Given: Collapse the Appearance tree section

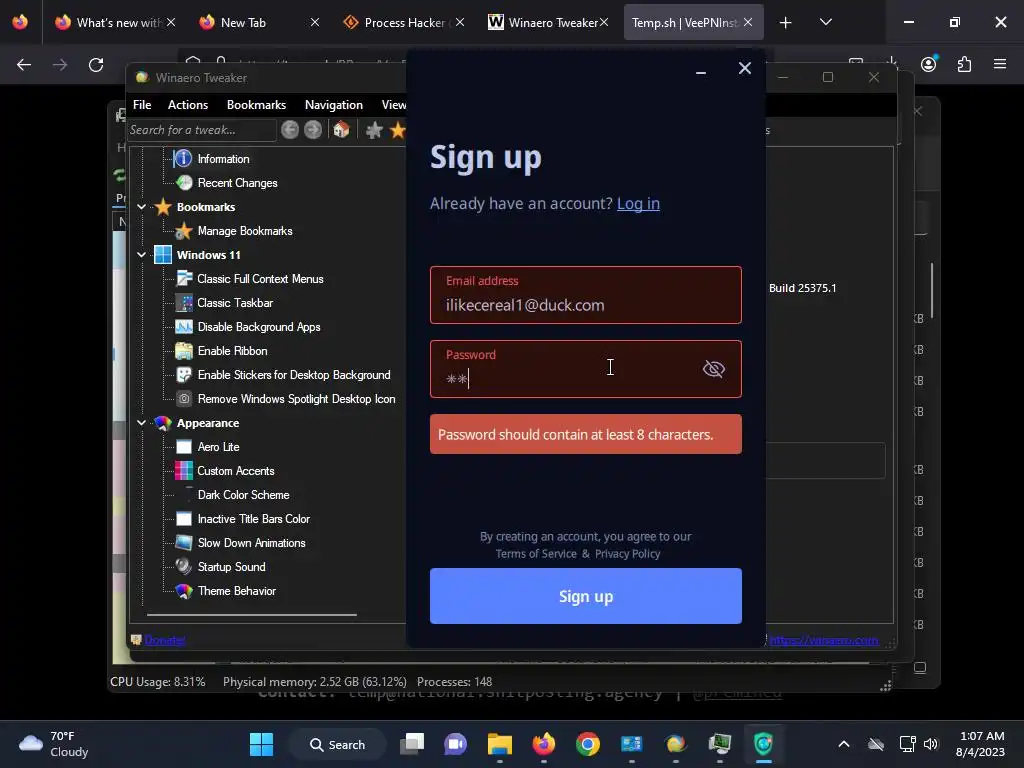Looking at the screenshot, I should pyautogui.click(x=141, y=423).
